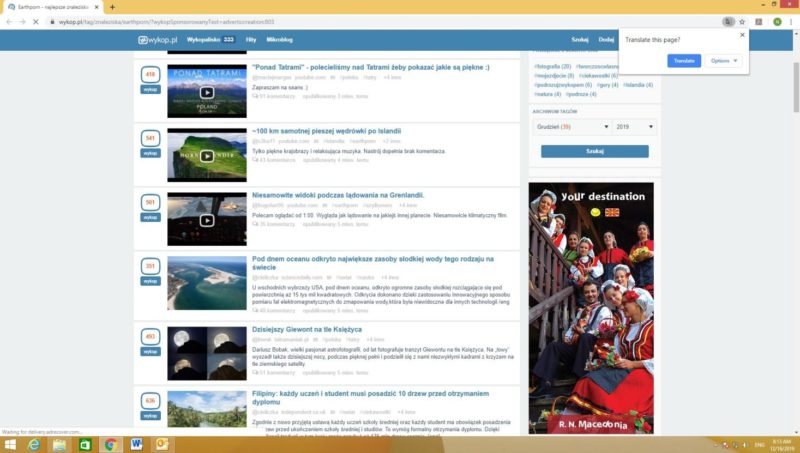Image resolution: width=800 pixels, height=453 pixels.
Task: Click the wykop.pl logo
Action: click(158, 40)
